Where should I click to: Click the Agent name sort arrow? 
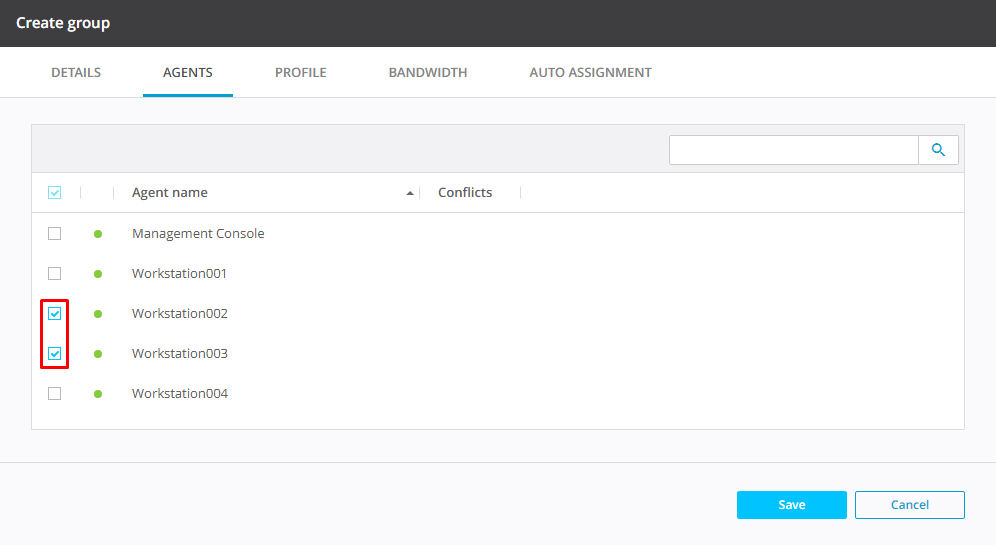(x=410, y=193)
